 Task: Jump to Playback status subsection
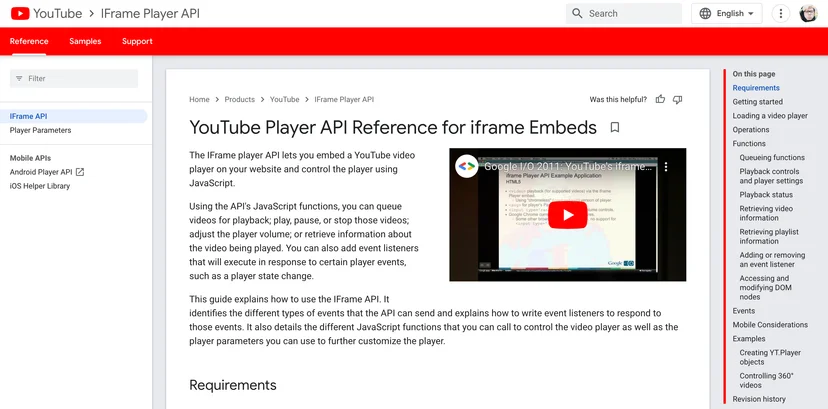pyautogui.click(x=766, y=195)
